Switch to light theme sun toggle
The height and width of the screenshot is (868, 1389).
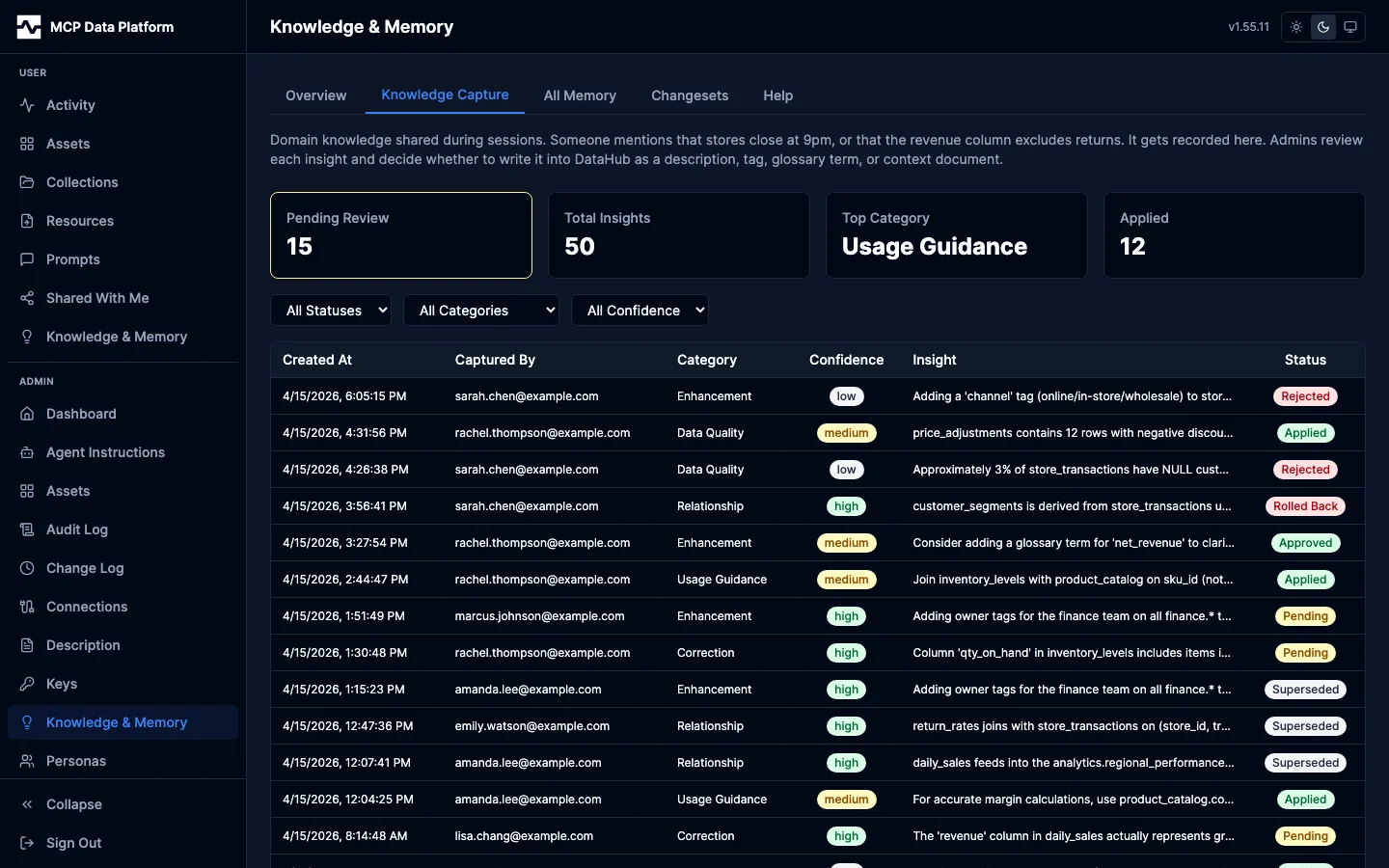[x=1296, y=27]
